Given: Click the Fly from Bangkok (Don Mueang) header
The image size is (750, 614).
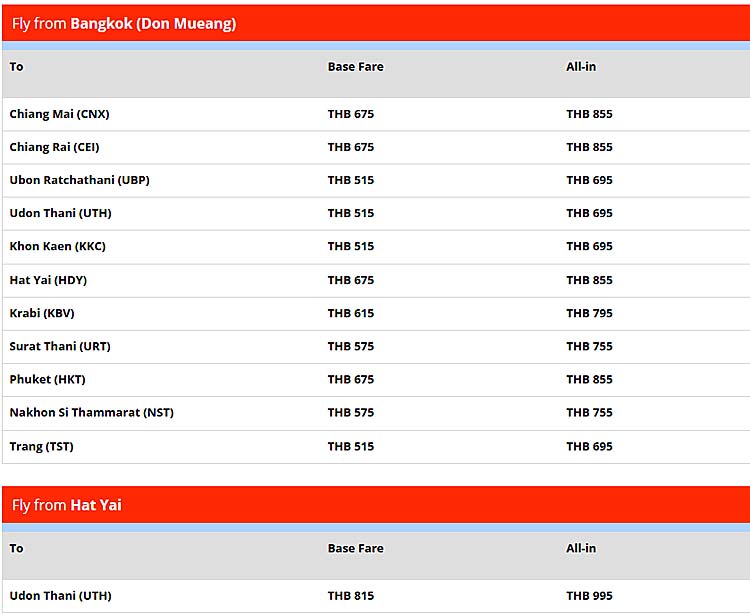Looking at the screenshot, I should pyautogui.click(x=124, y=23).
